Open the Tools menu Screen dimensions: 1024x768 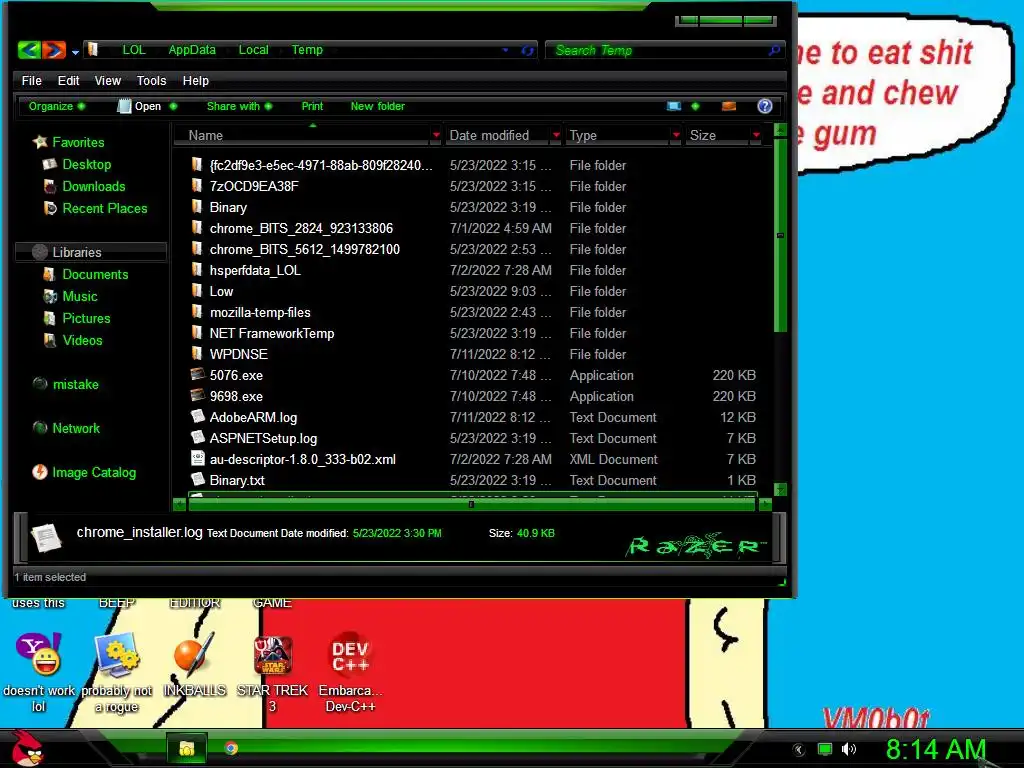point(152,80)
